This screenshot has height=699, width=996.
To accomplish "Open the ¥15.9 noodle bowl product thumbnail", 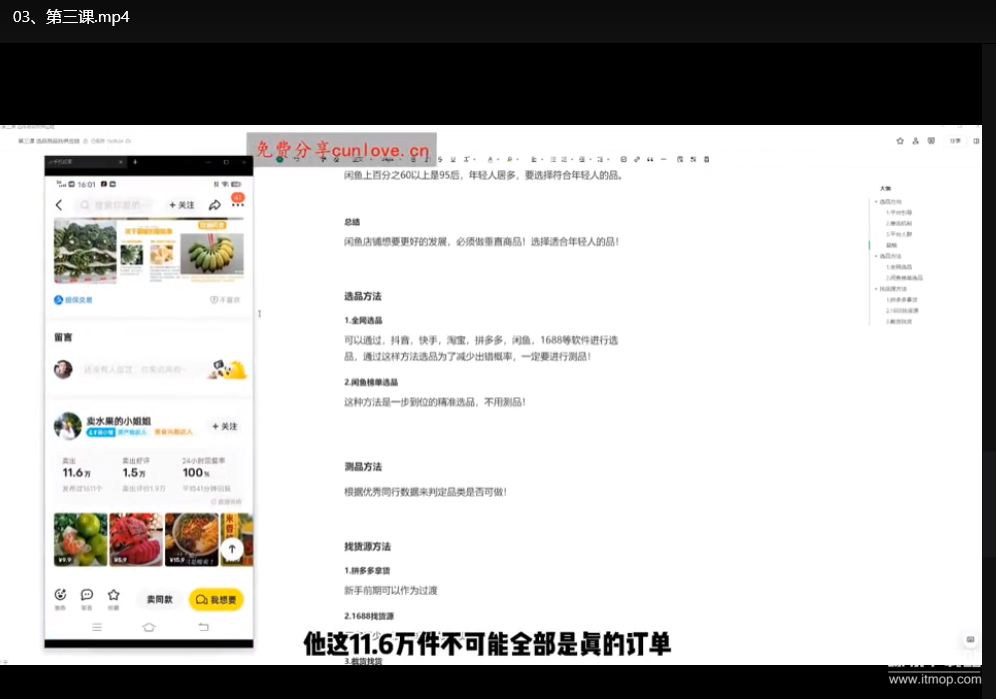I will click(191, 540).
